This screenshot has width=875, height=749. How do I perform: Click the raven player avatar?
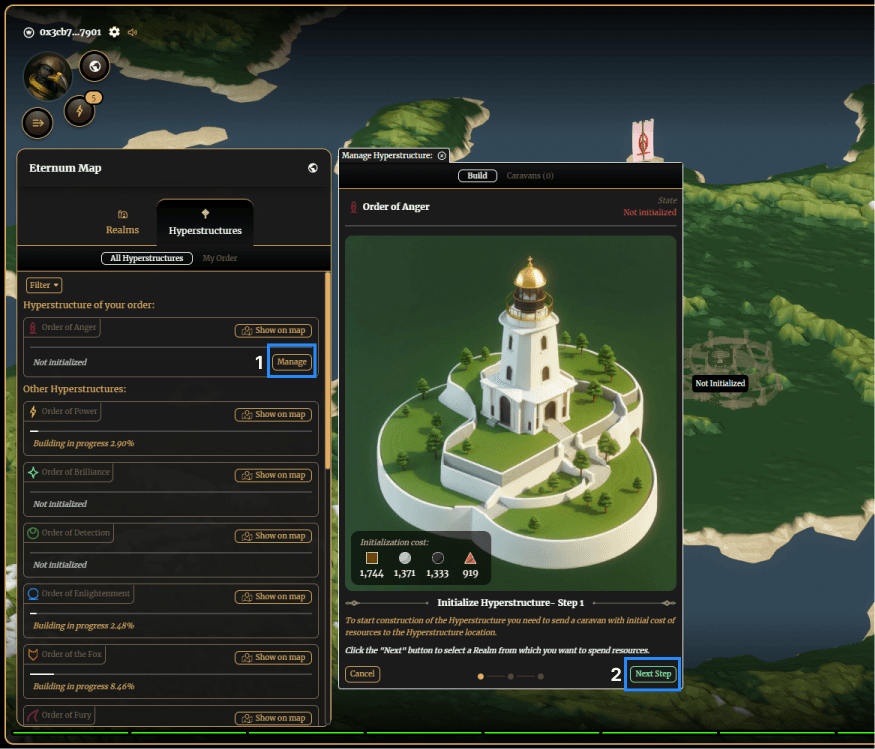pos(48,76)
